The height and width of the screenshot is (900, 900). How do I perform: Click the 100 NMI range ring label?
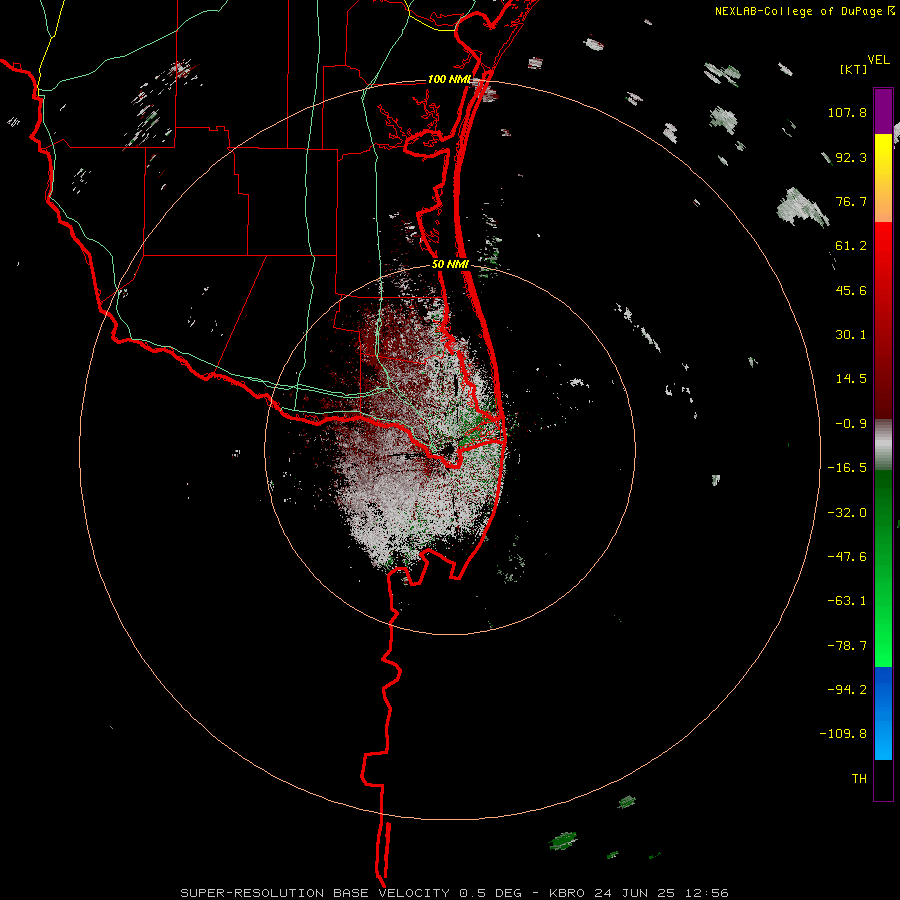[449, 79]
